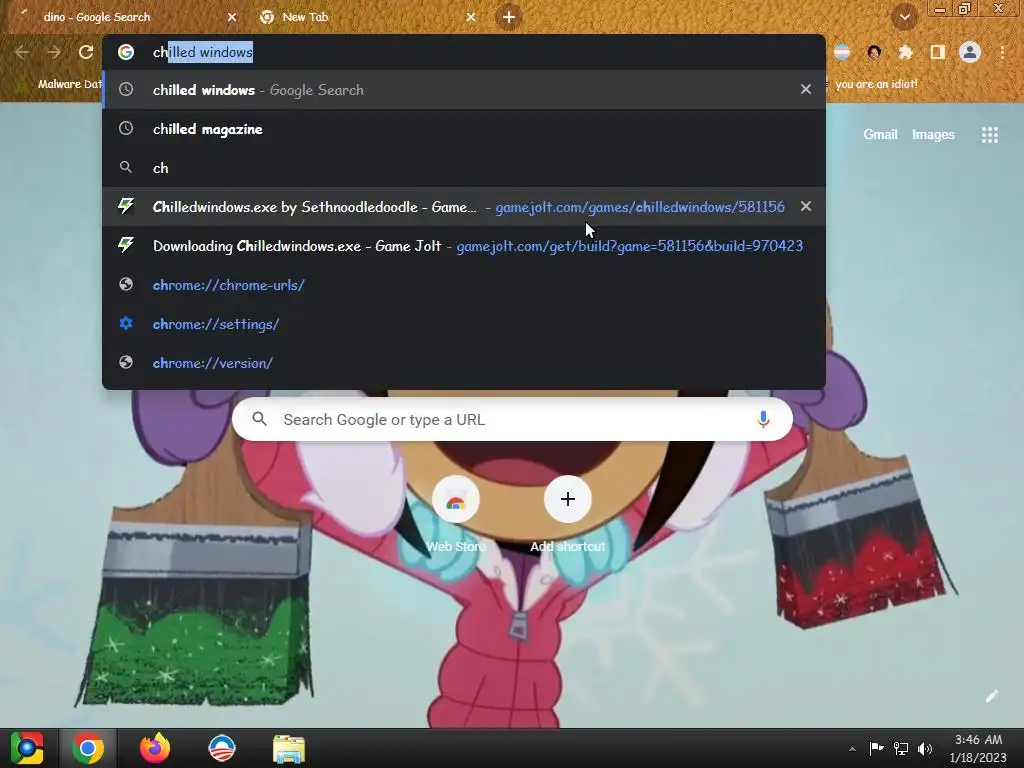The width and height of the screenshot is (1024, 768).
Task: Switch to the dino - Google Search tab
Action: (124, 17)
